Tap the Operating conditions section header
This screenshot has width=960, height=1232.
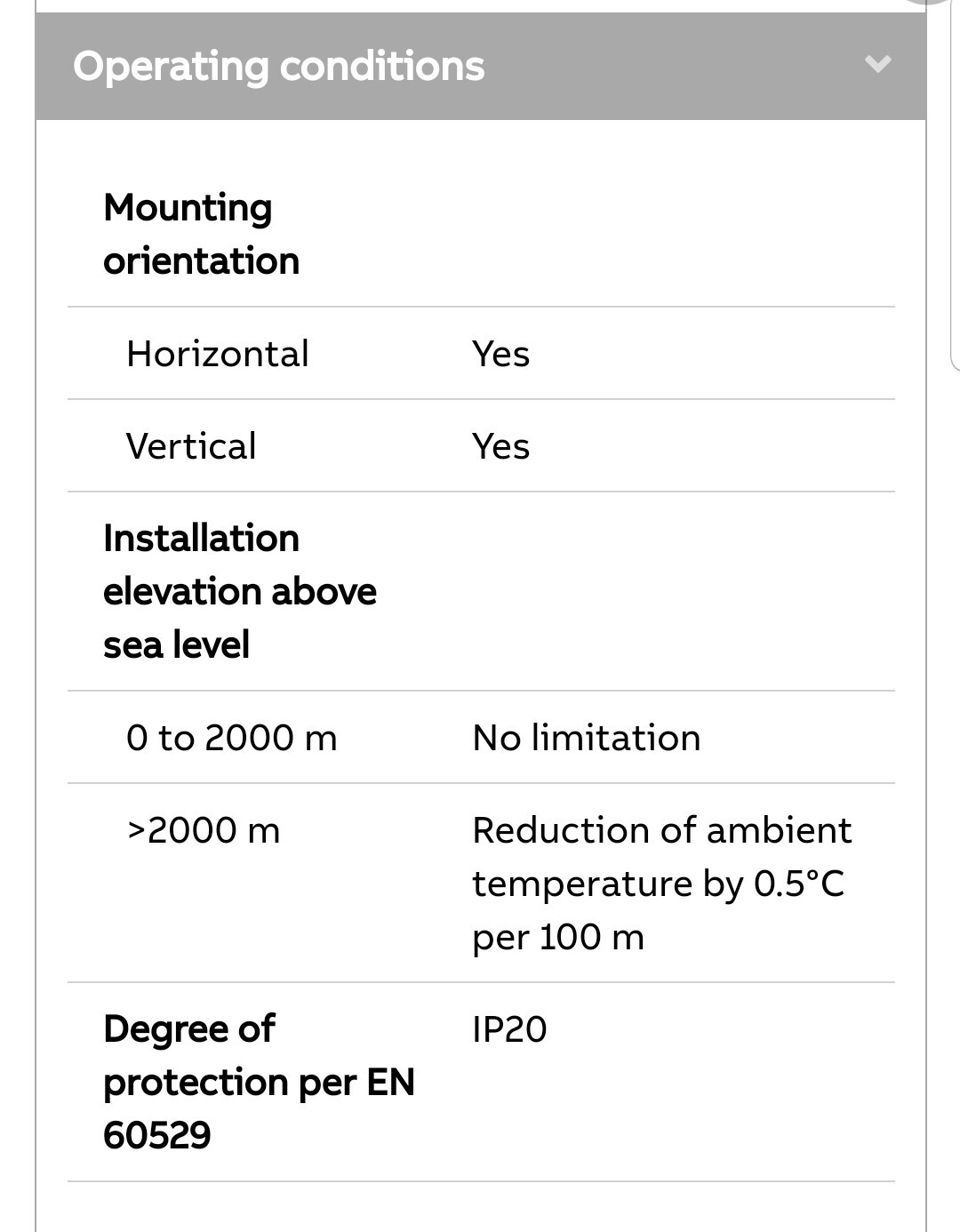pyautogui.click(x=481, y=66)
